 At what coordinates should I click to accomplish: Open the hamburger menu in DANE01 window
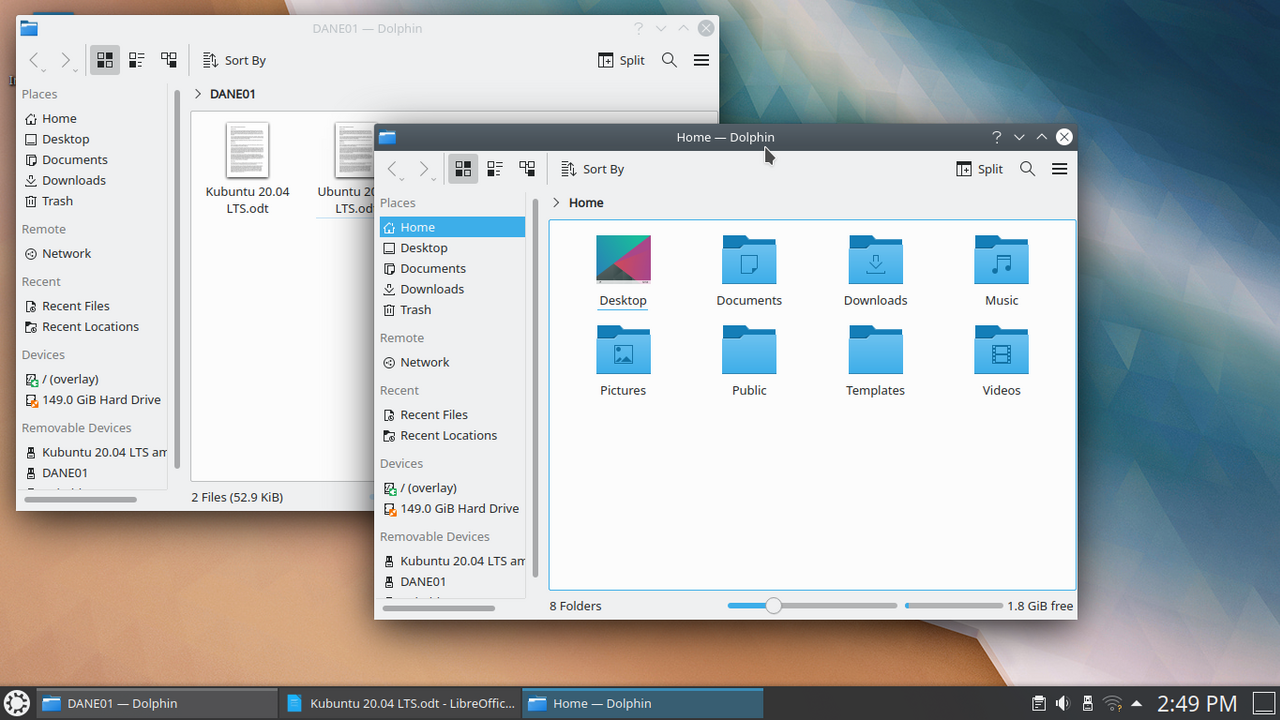tap(701, 60)
